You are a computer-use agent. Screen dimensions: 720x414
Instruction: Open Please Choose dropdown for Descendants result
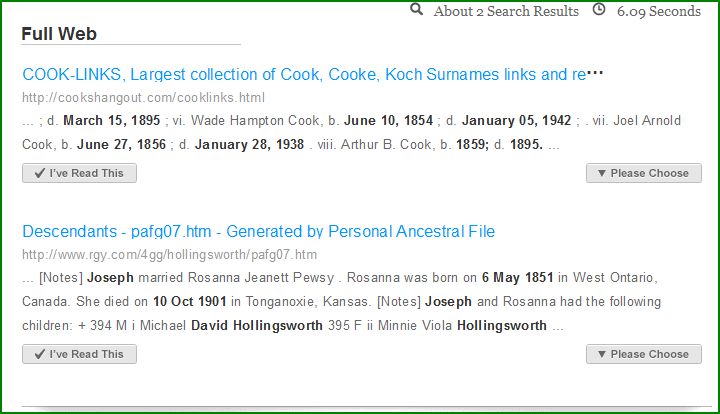(x=644, y=354)
